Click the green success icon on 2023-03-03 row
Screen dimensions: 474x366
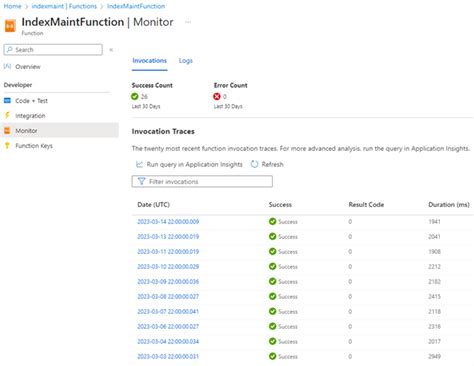click(273, 356)
